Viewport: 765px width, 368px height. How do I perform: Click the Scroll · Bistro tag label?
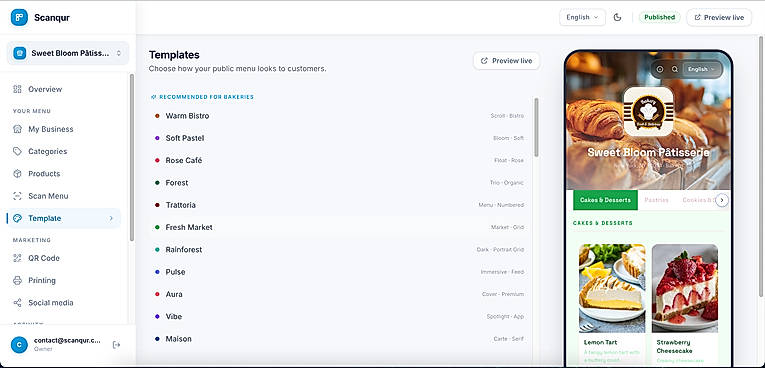tap(507, 116)
